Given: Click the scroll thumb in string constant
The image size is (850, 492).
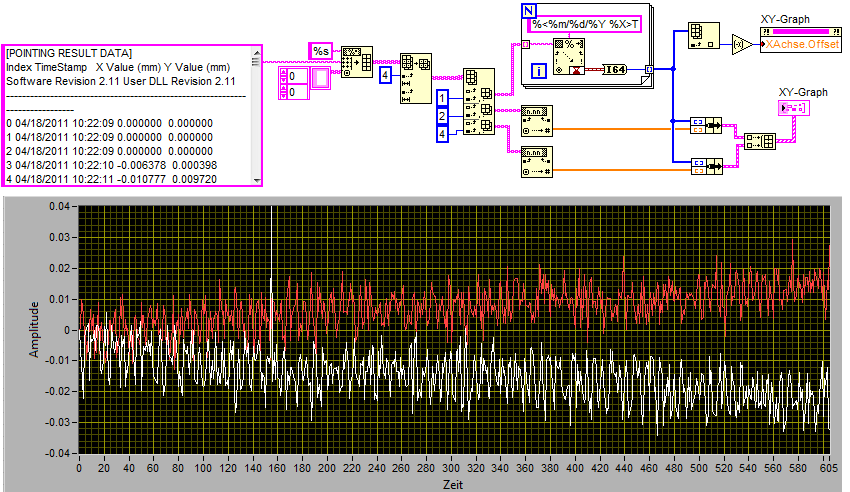Looking at the screenshot, I should [256, 62].
